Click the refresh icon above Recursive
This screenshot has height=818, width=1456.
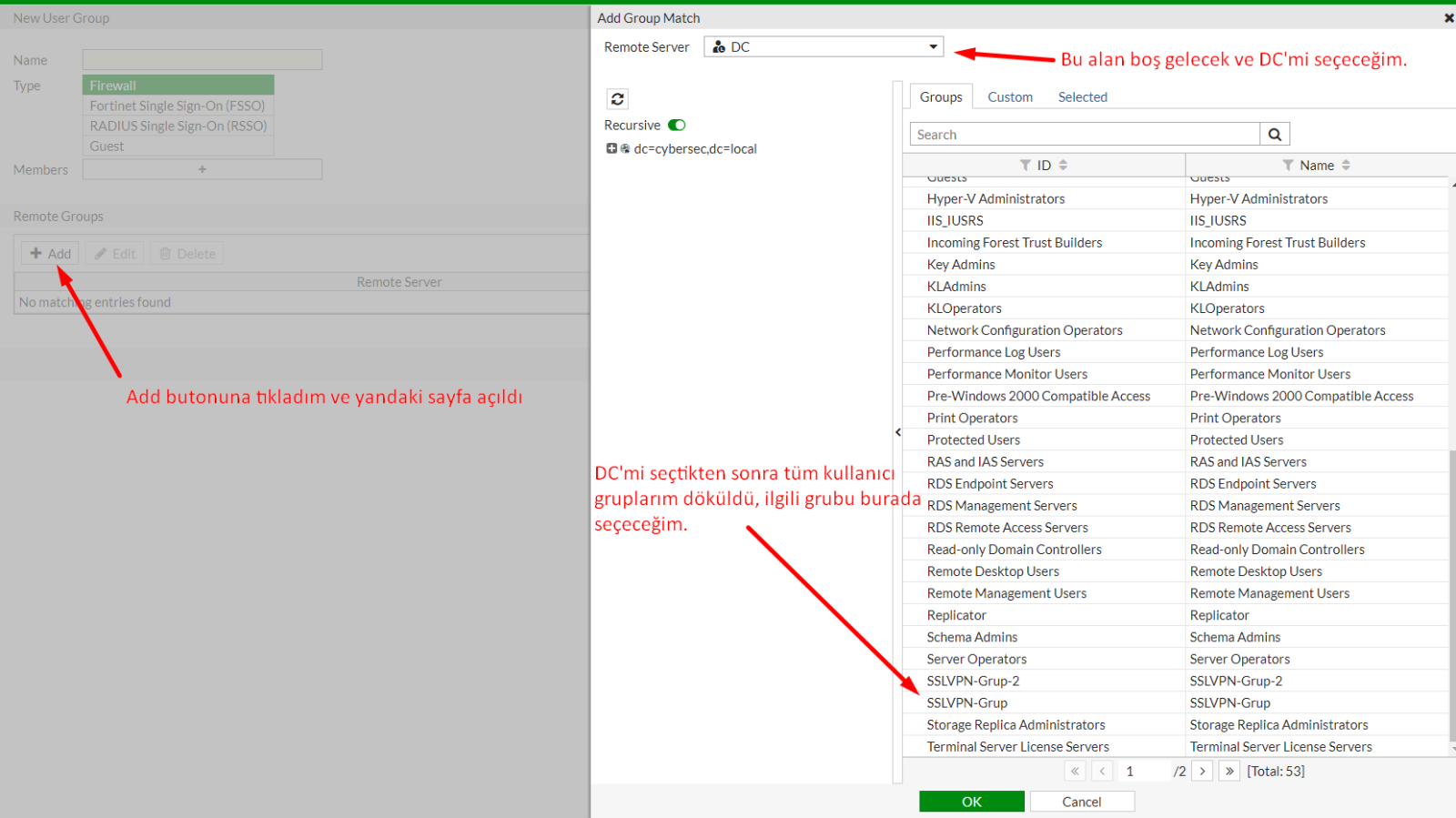(x=617, y=99)
